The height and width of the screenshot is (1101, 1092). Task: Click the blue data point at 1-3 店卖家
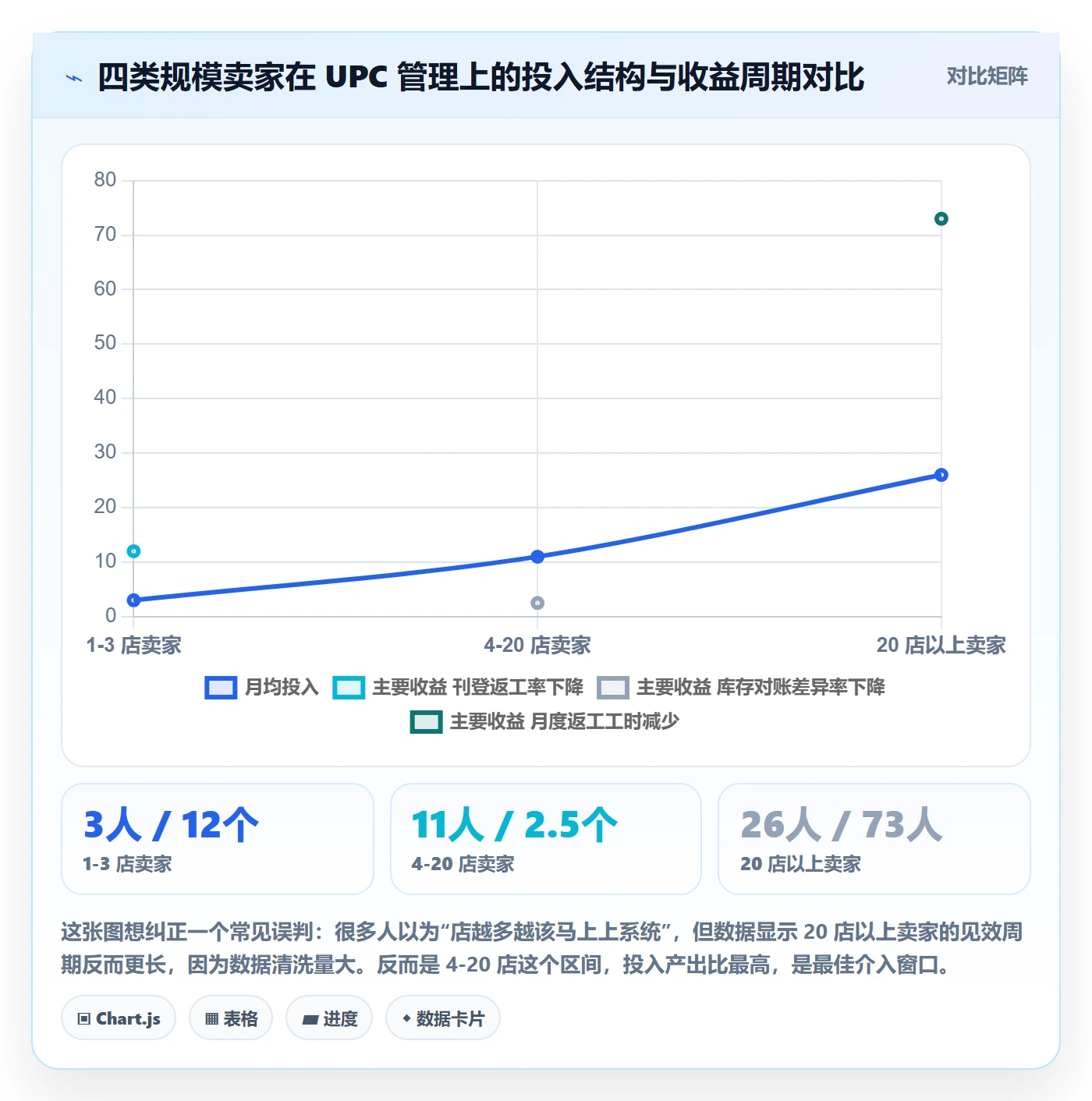tap(133, 600)
